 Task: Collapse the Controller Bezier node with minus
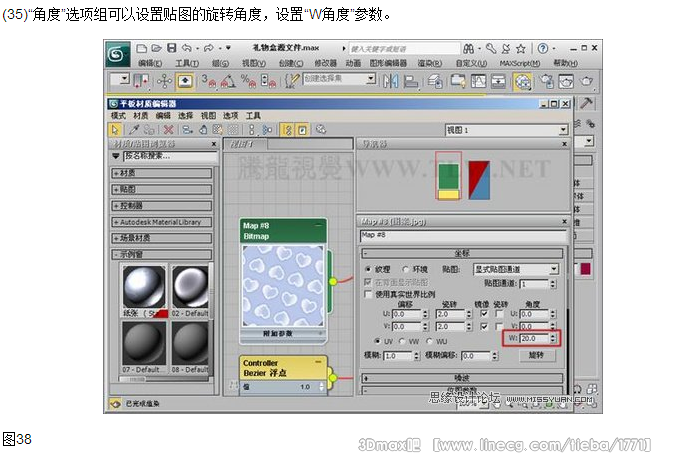(x=318, y=362)
